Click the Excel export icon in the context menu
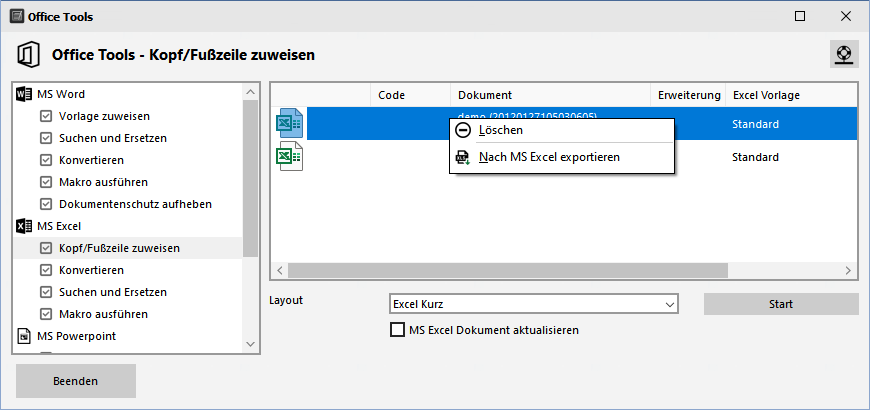The width and height of the screenshot is (870, 410). 462,158
